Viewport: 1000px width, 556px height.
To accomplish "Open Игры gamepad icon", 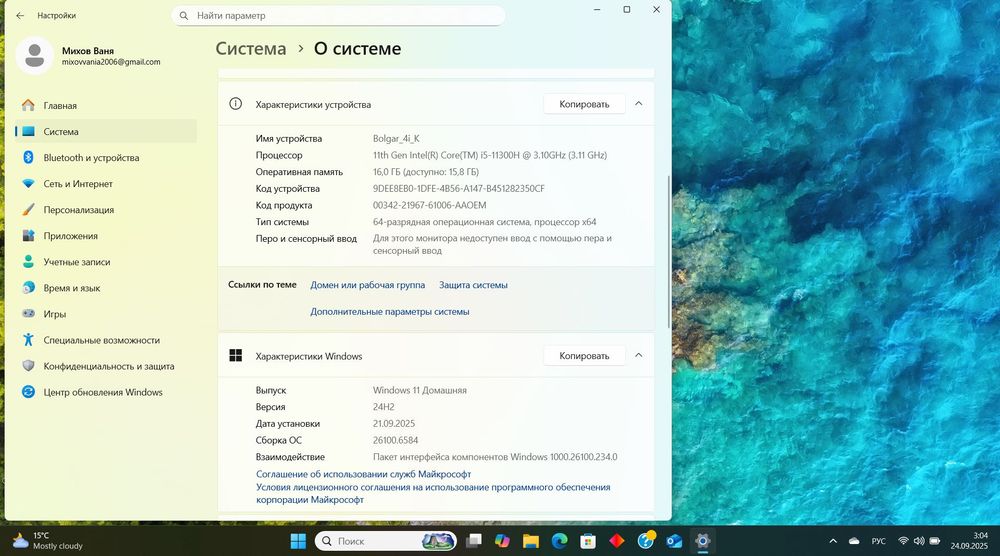I will [x=28, y=314].
